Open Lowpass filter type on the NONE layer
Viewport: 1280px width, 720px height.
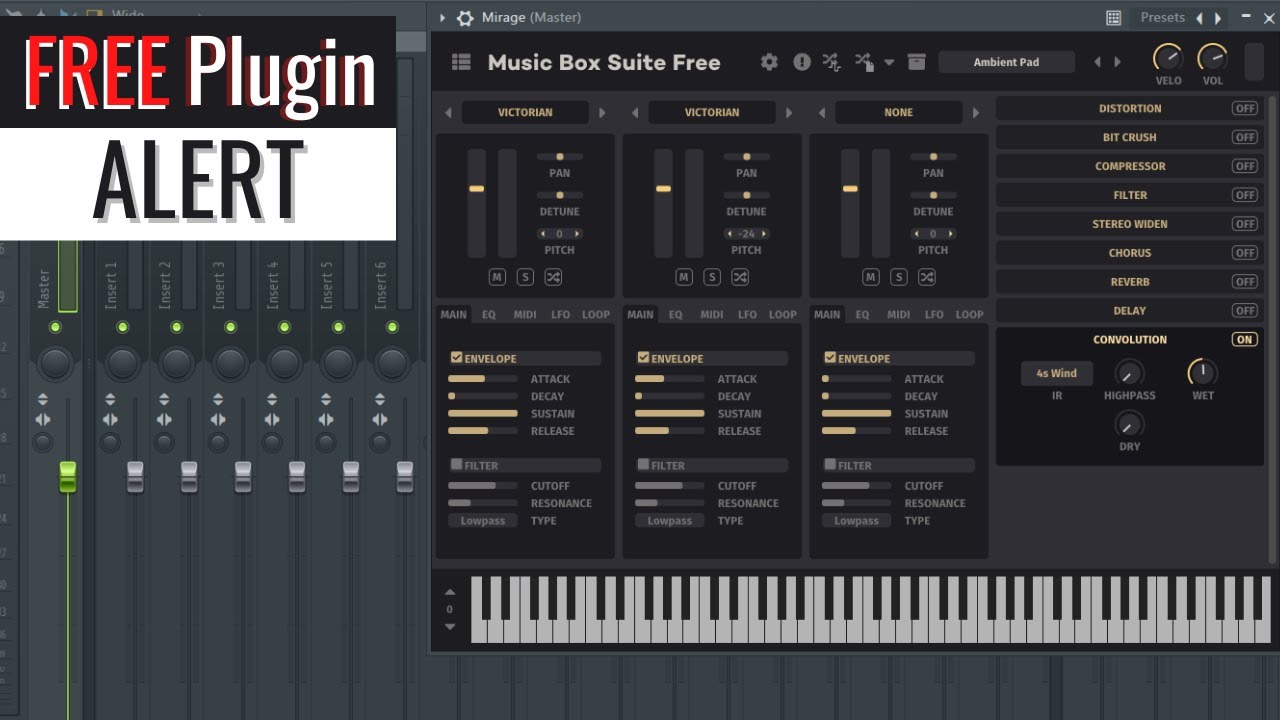click(856, 521)
